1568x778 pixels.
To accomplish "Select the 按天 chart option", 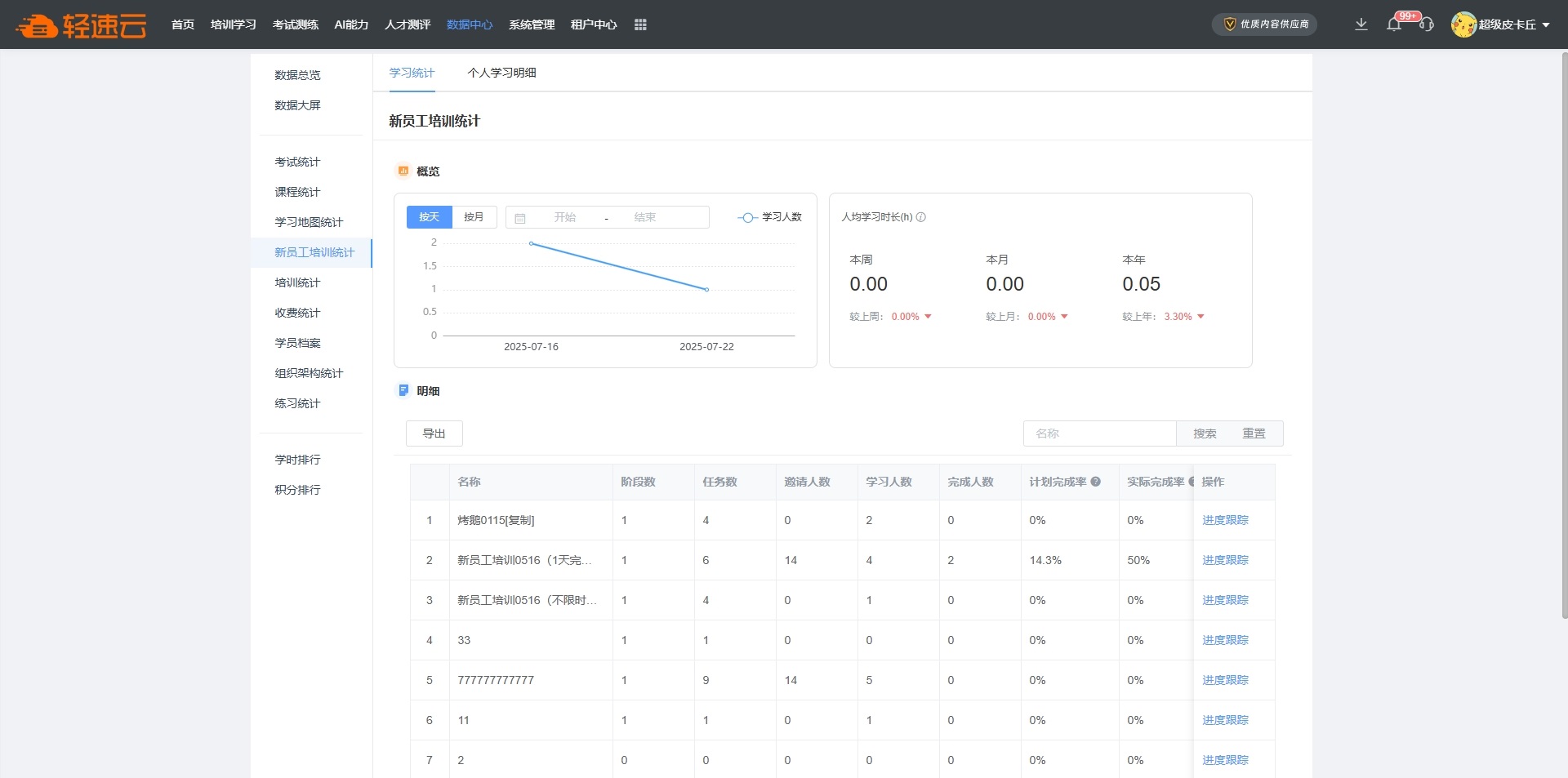I will [430, 217].
